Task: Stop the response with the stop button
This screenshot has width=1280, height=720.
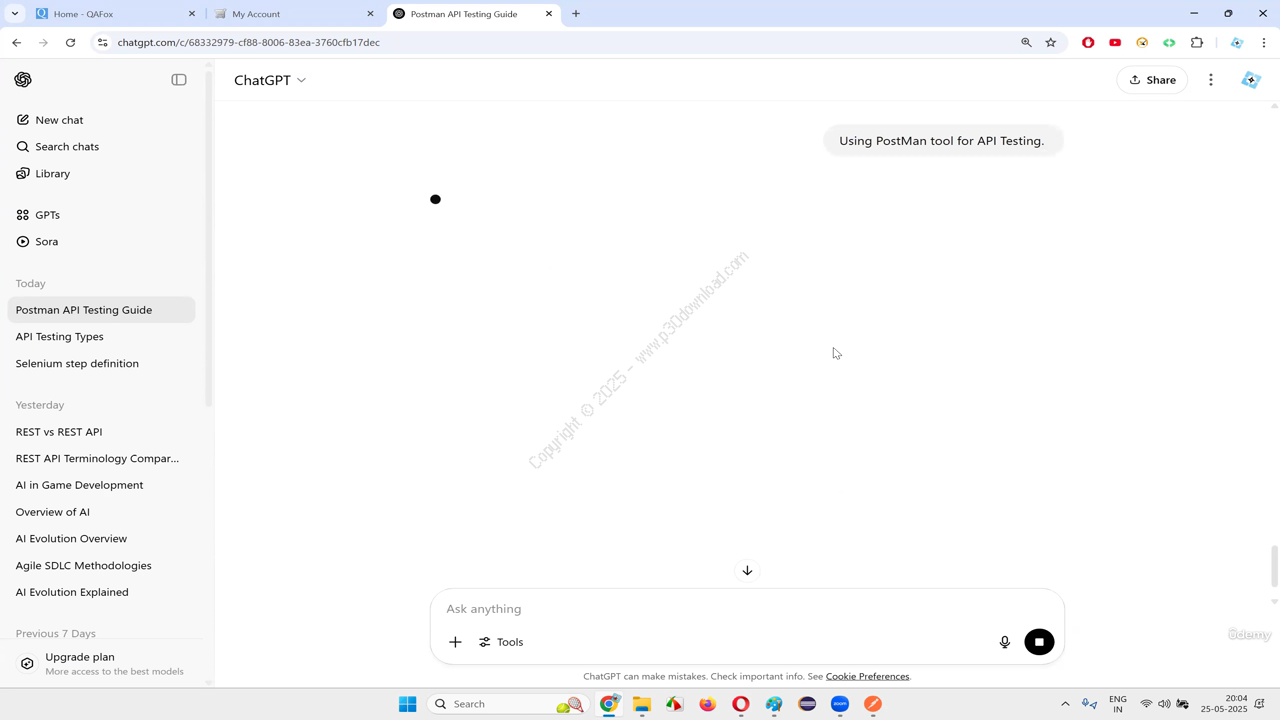Action: point(1039,642)
